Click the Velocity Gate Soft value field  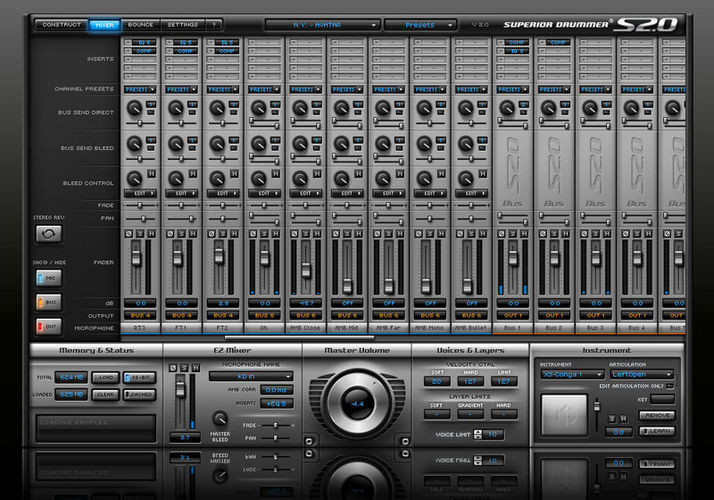[x=437, y=381]
